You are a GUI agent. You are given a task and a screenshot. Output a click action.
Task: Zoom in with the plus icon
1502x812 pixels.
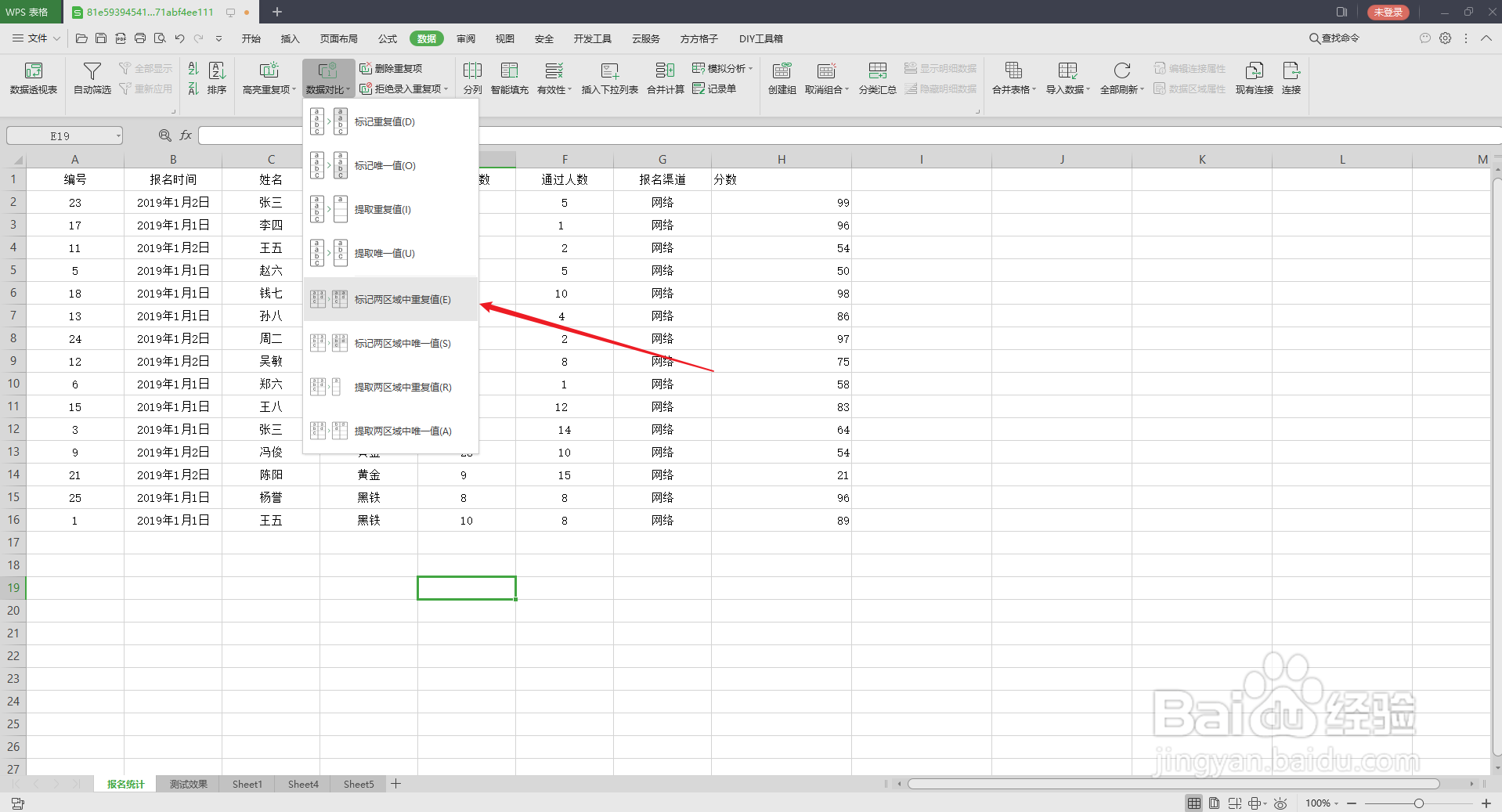click(x=1486, y=803)
